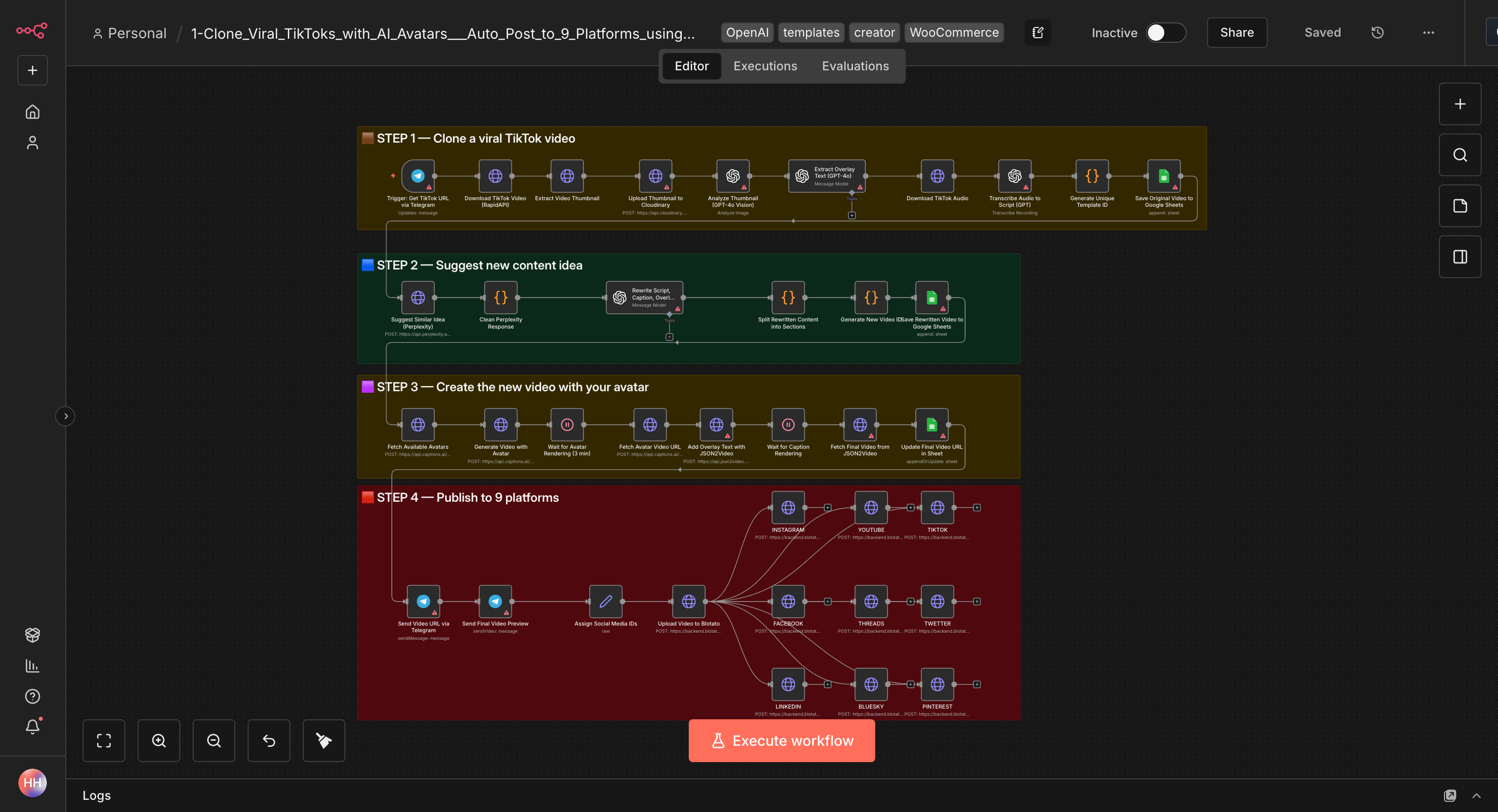The height and width of the screenshot is (812, 1498).
Task: Expand the collapsed left sidebar chevron
Action: coord(66,416)
